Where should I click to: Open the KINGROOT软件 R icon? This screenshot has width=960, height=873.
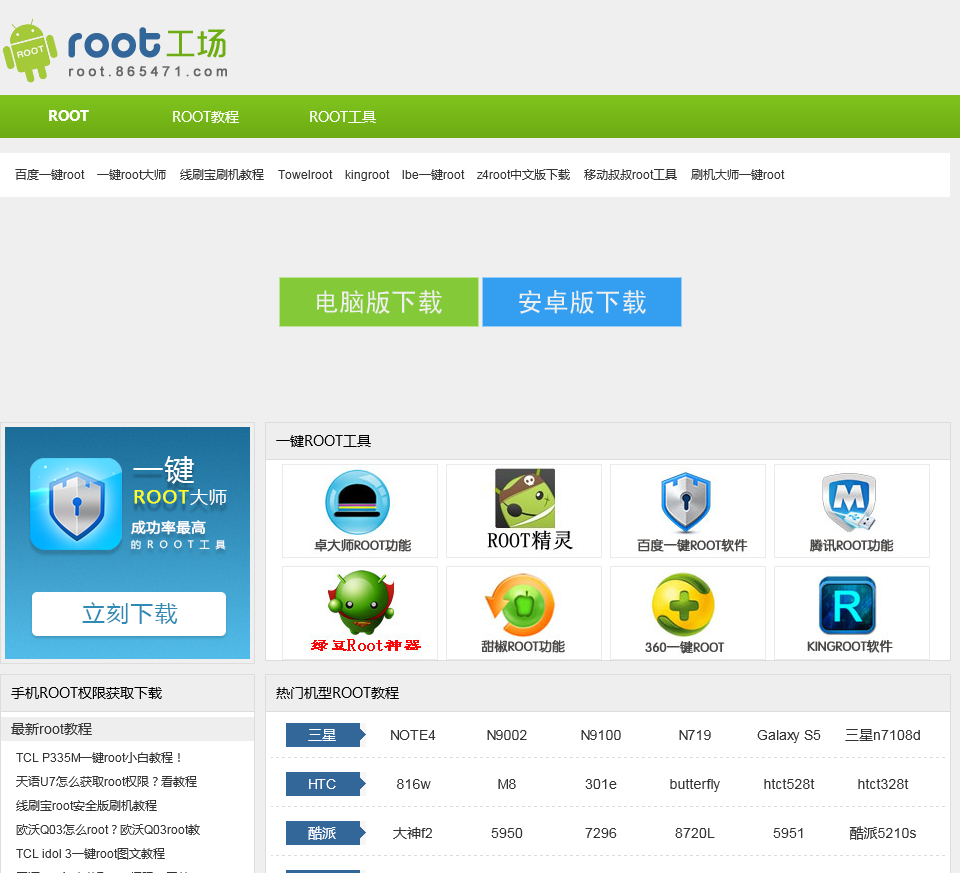[x=847, y=605]
